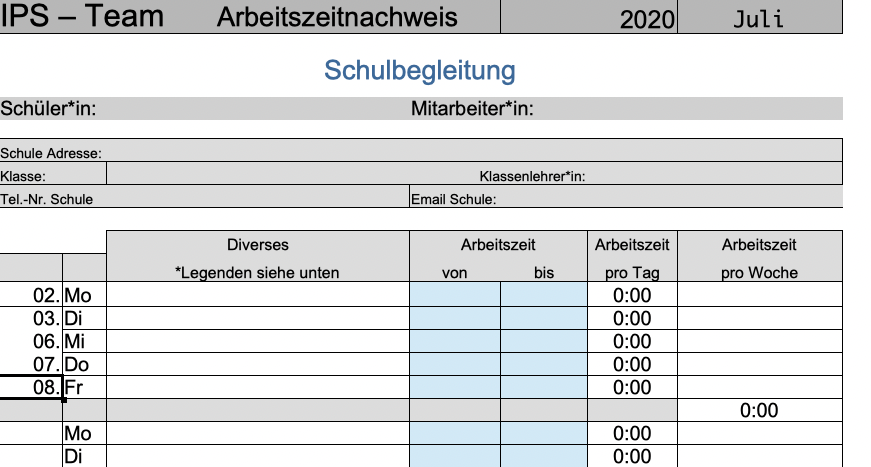Select the "bis" time cell for 03. Di
The width and height of the screenshot is (871, 467).
544,319
